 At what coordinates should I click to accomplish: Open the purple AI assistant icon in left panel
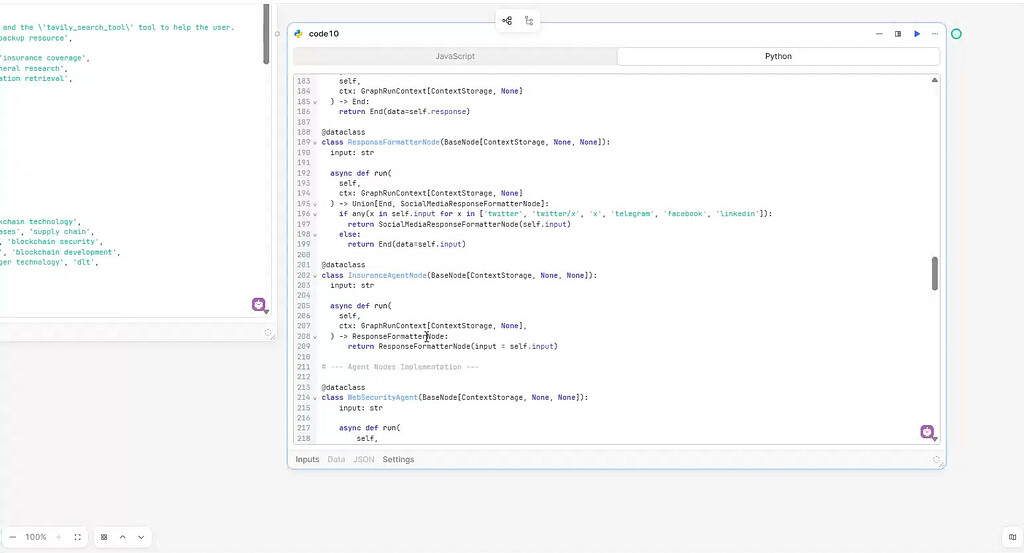coord(259,304)
